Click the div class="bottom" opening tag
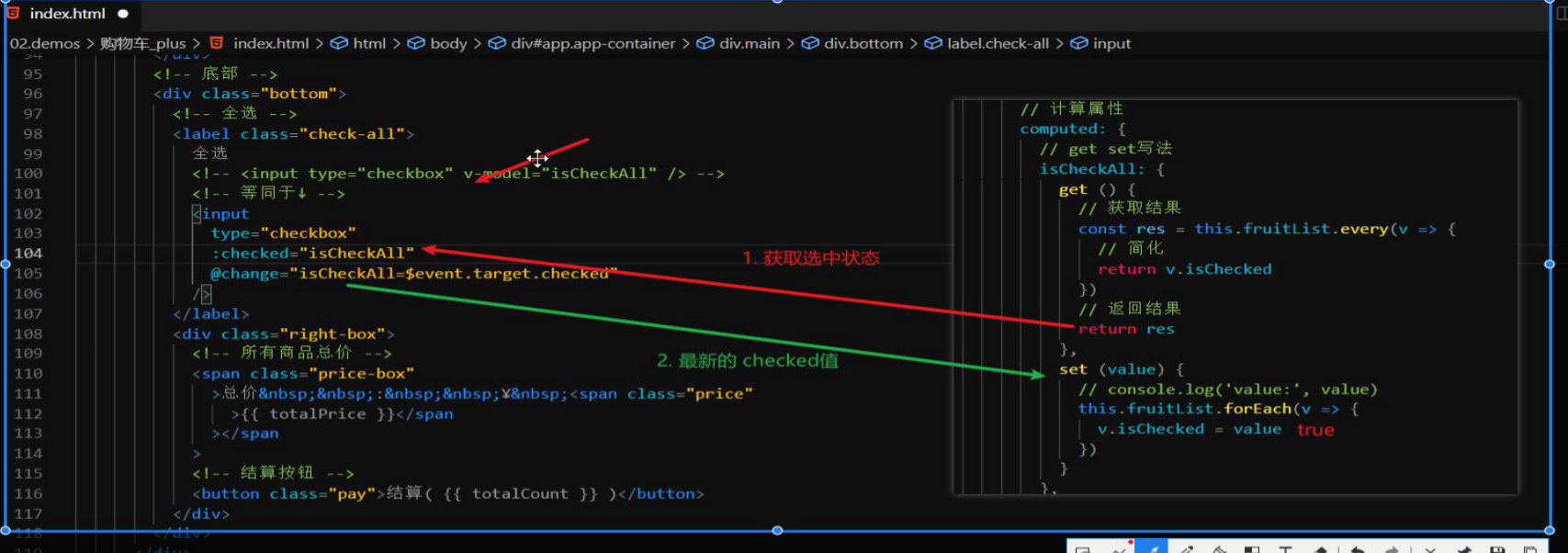1568x553 pixels. (250, 94)
